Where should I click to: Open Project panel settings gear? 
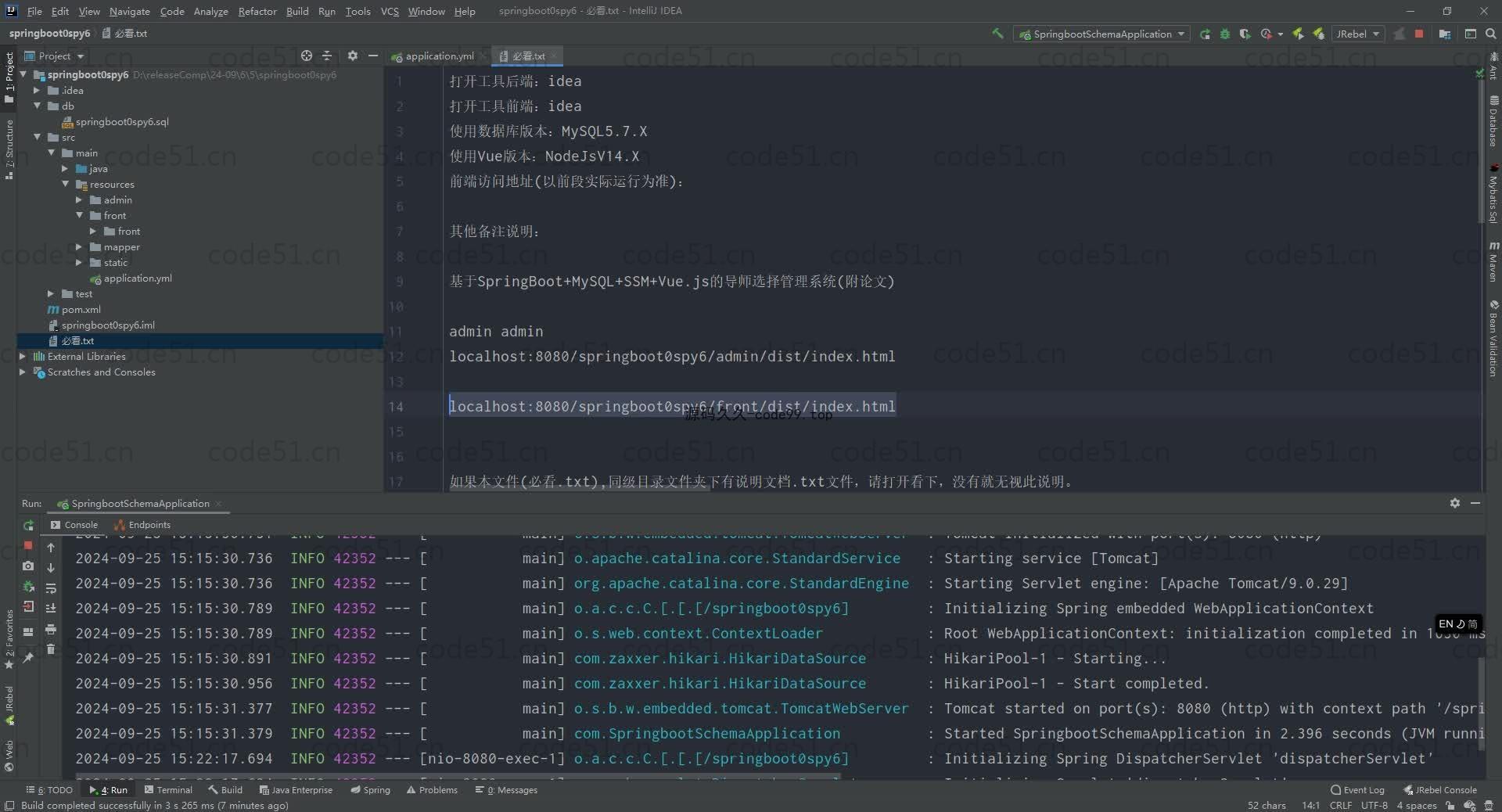pyautogui.click(x=353, y=56)
